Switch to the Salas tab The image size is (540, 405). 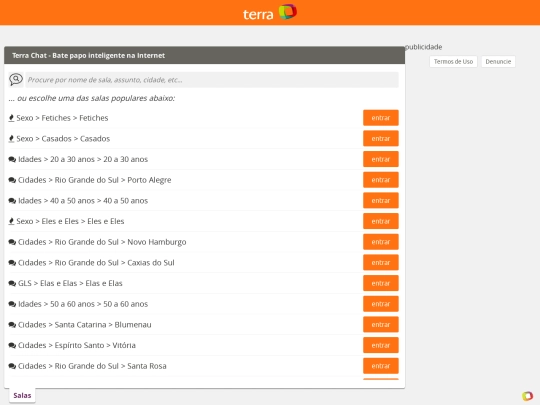tap(22, 395)
